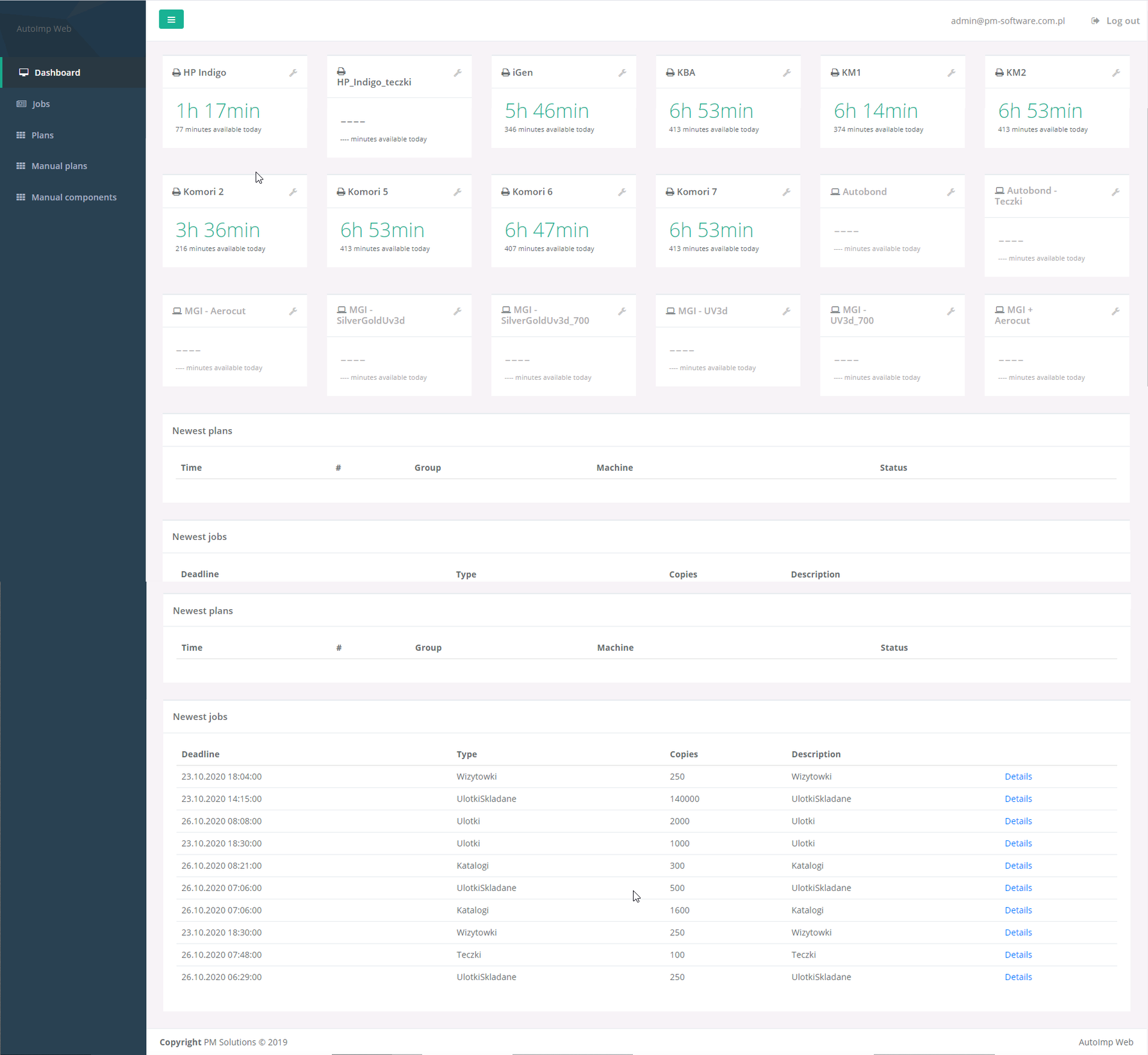This screenshot has width=1148, height=1055.
Task: Click the wrench icon on KBA card
Action: tap(787, 73)
